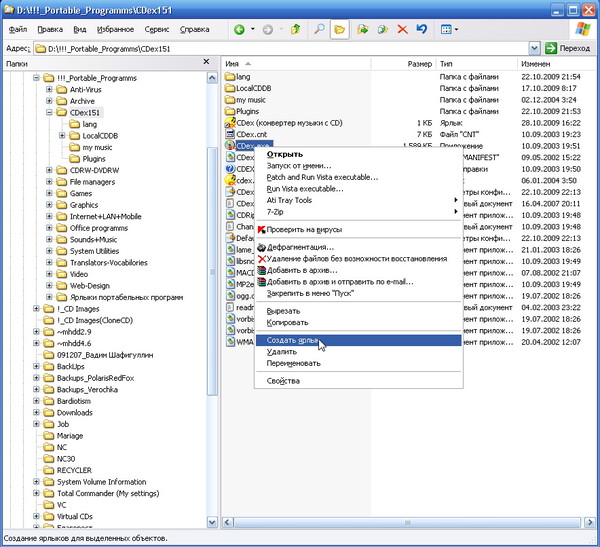Select Дефрагментация… context entry

[x=358, y=247]
